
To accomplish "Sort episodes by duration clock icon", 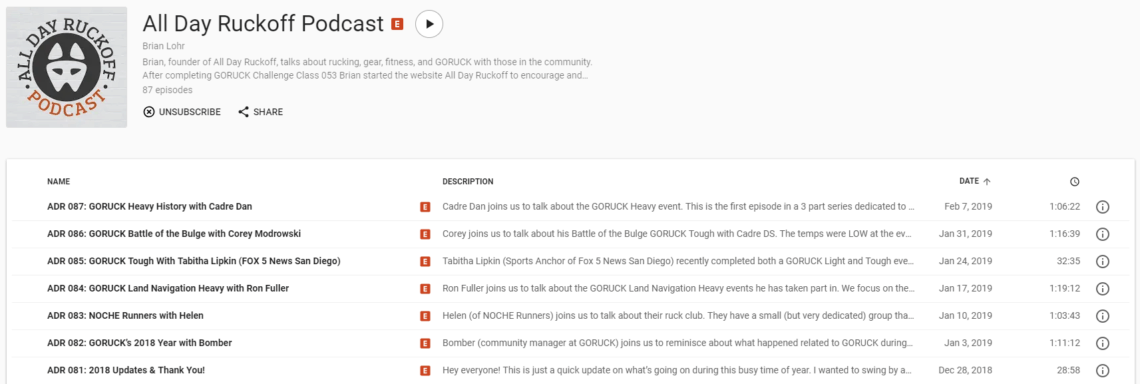I will (1075, 182).
